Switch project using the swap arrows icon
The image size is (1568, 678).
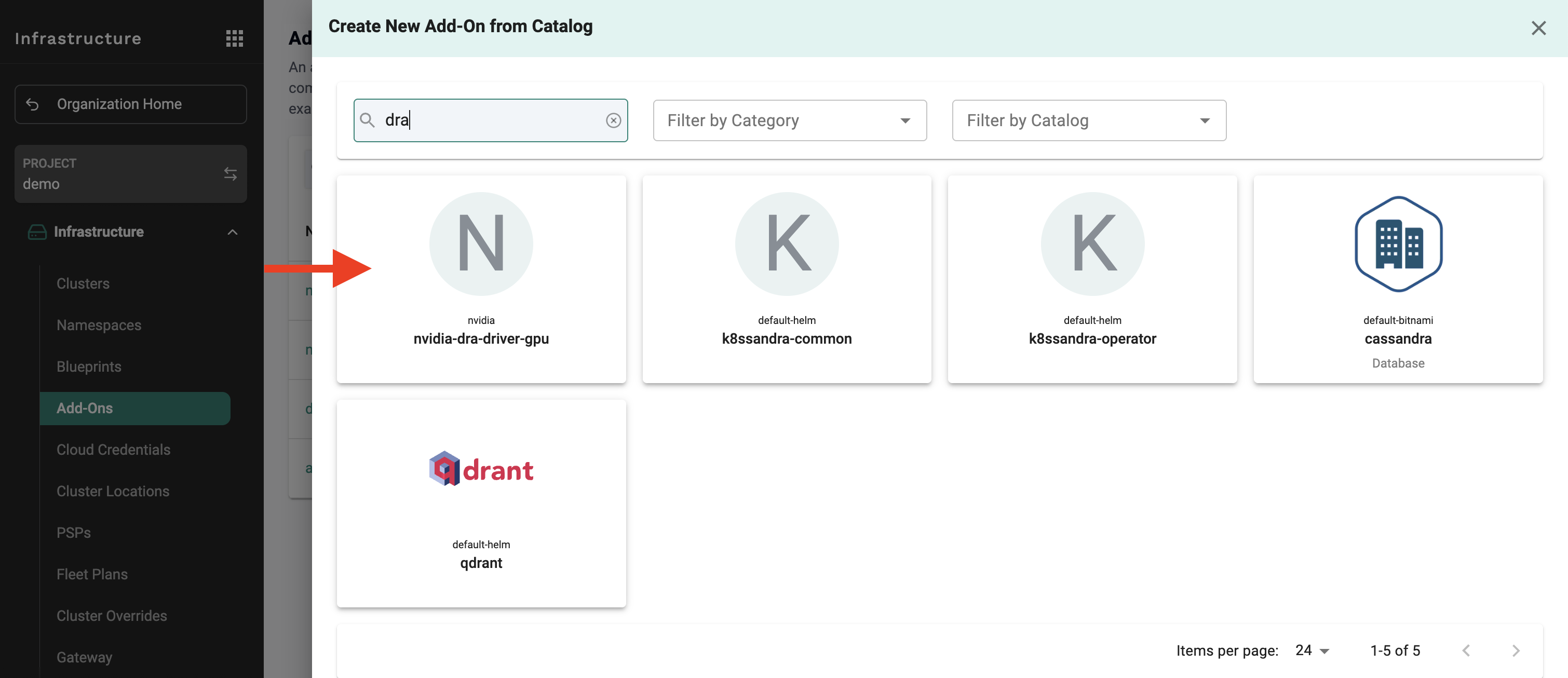point(230,174)
